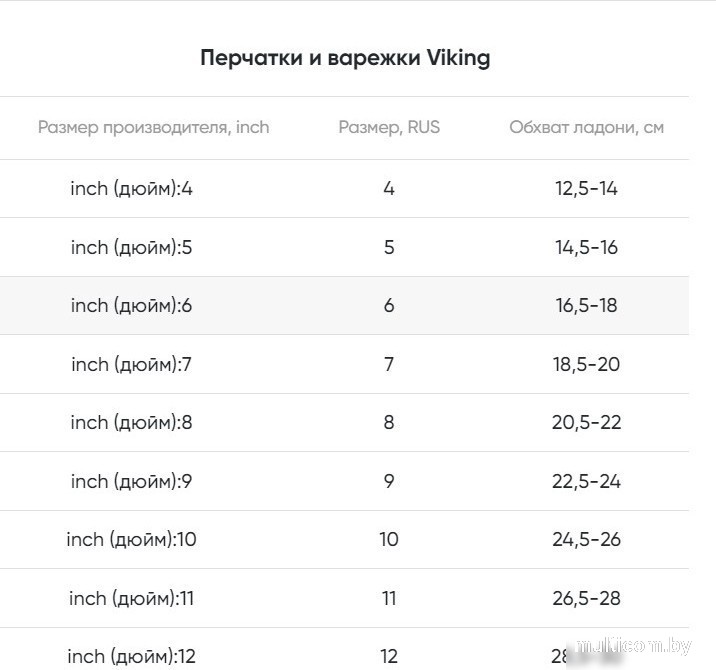The image size is (716, 670).
Task: Select palm girth value 26,5-28
Action: (586, 598)
